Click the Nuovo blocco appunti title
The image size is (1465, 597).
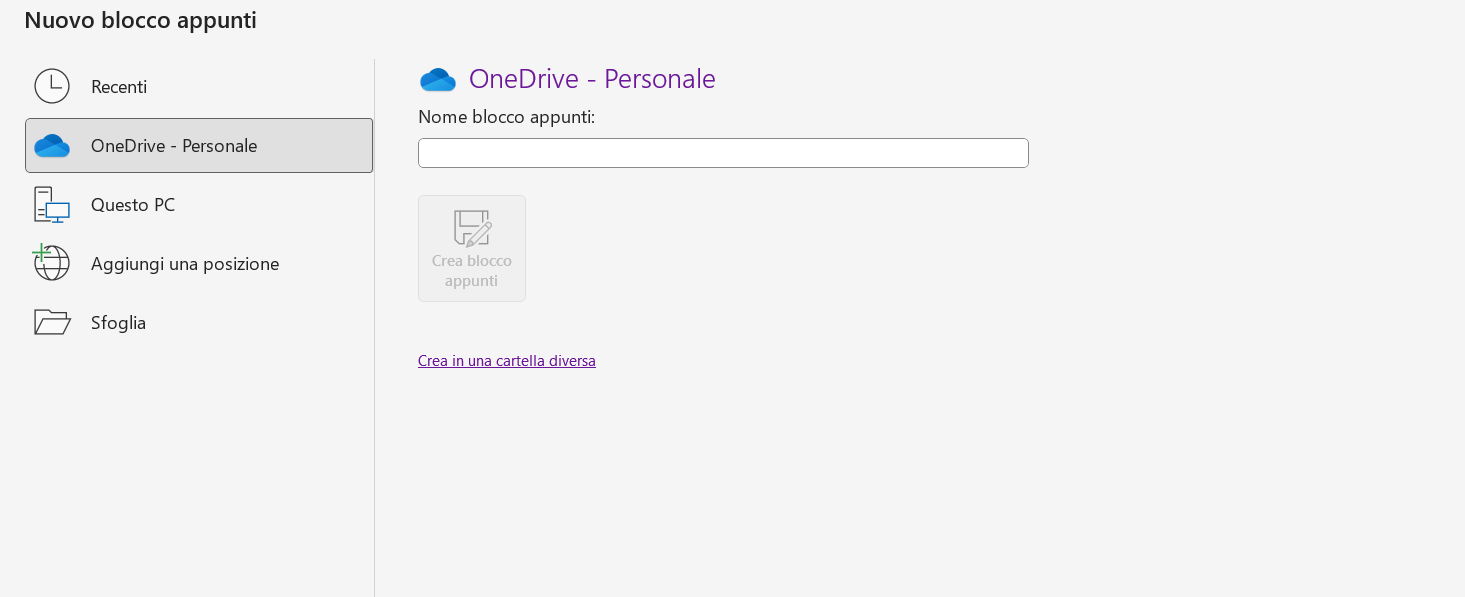[140, 19]
